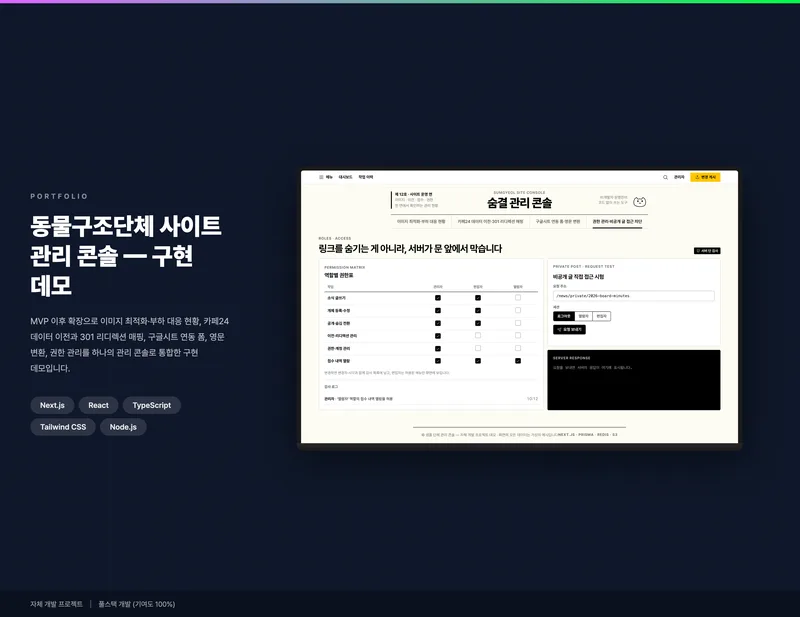
Task: Switch to 카페24 데이터 이전·301 리디렉션 매핑 tab
Action: pyautogui.click(x=490, y=221)
